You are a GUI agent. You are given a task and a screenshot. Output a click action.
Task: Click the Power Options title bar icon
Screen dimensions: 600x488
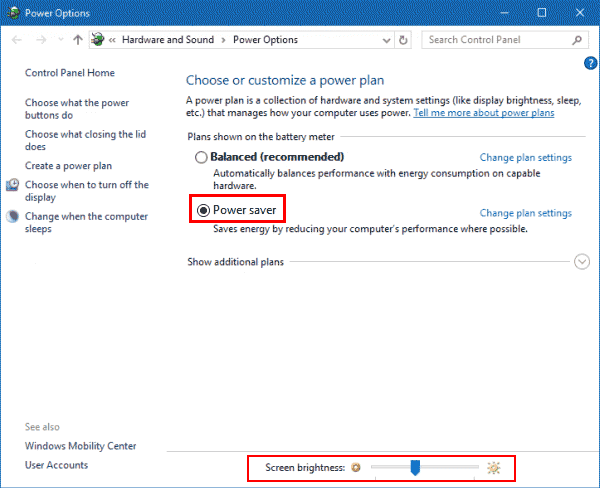[x=13, y=13]
